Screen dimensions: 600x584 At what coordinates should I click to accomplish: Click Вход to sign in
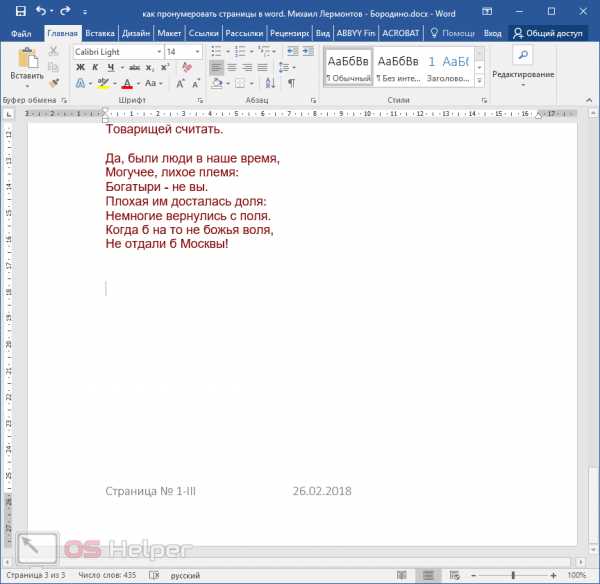[492, 33]
